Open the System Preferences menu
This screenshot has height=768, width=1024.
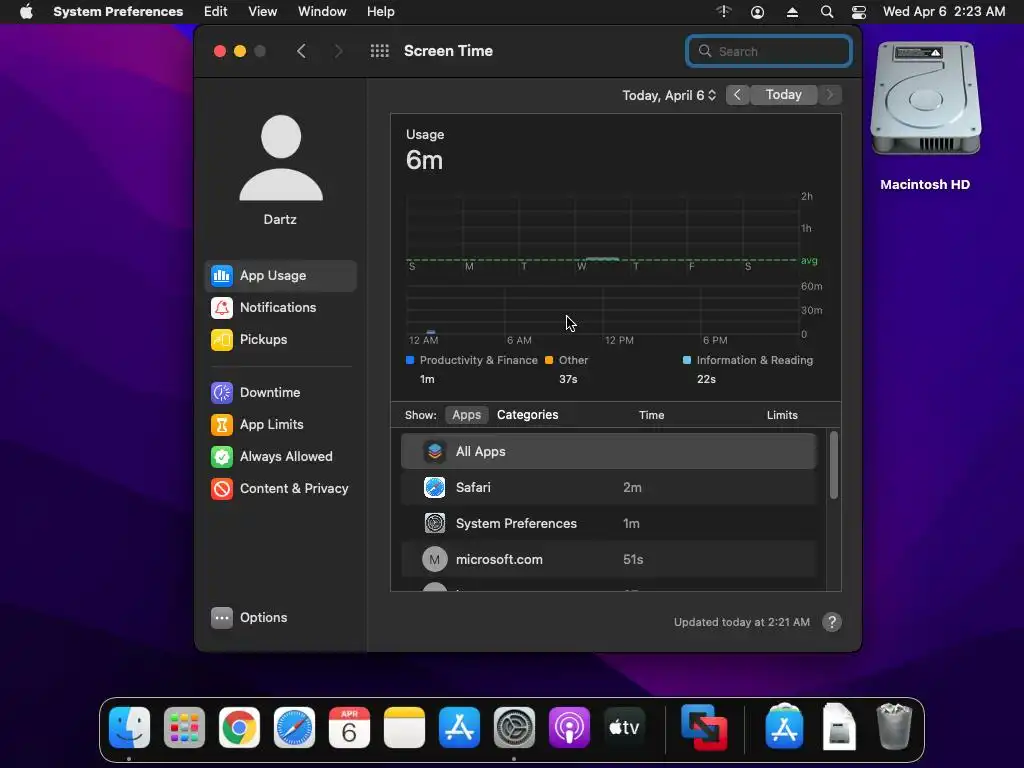point(118,12)
